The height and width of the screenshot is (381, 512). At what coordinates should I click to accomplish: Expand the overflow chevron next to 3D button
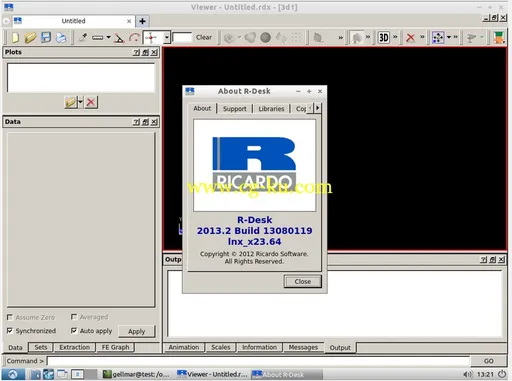(395, 37)
